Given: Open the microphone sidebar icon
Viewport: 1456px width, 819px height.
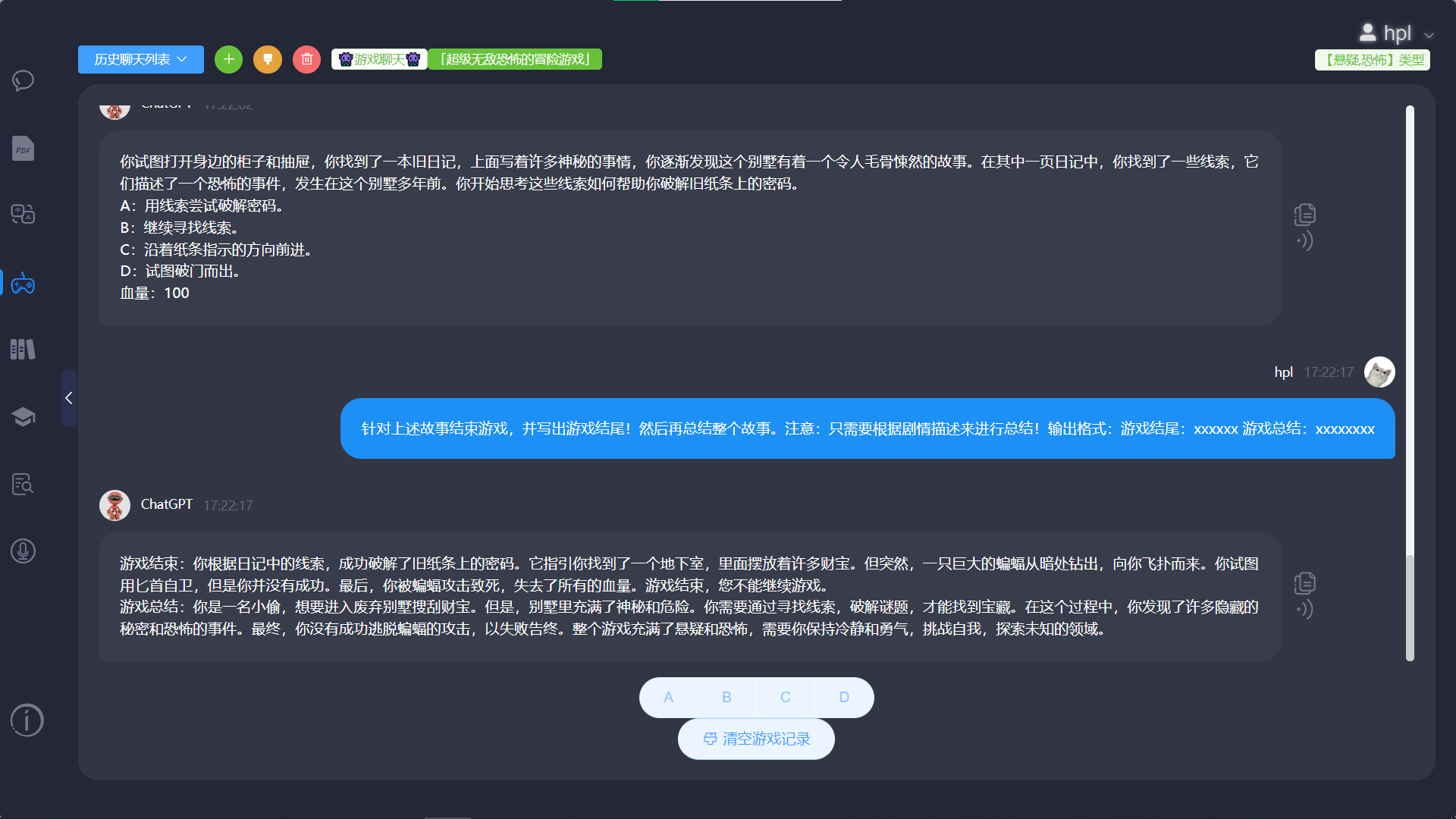Looking at the screenshot, I should click(x=23, y=551).
